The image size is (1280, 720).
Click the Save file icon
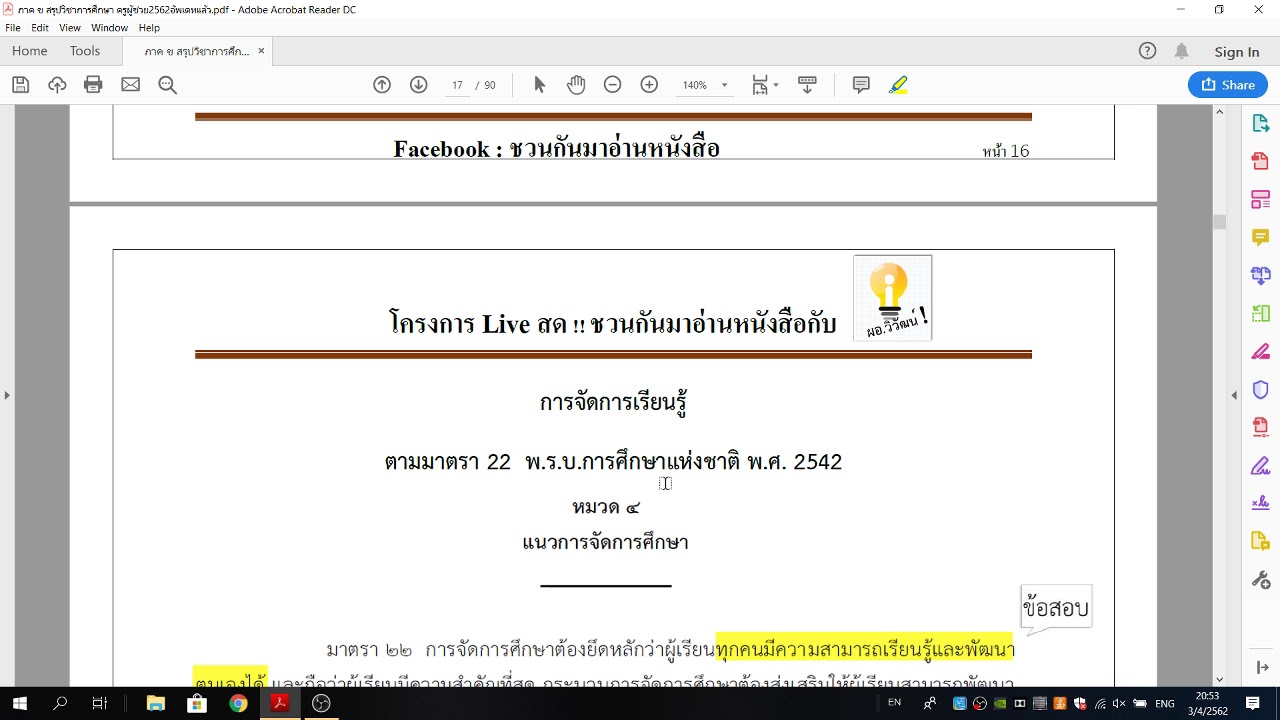(x=20, y=85)
